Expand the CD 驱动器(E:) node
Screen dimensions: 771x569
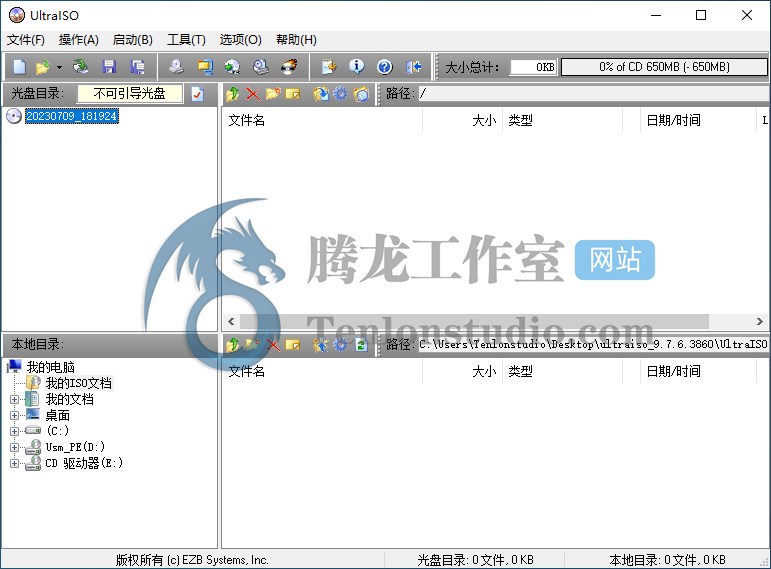click(x=14, y=463)
